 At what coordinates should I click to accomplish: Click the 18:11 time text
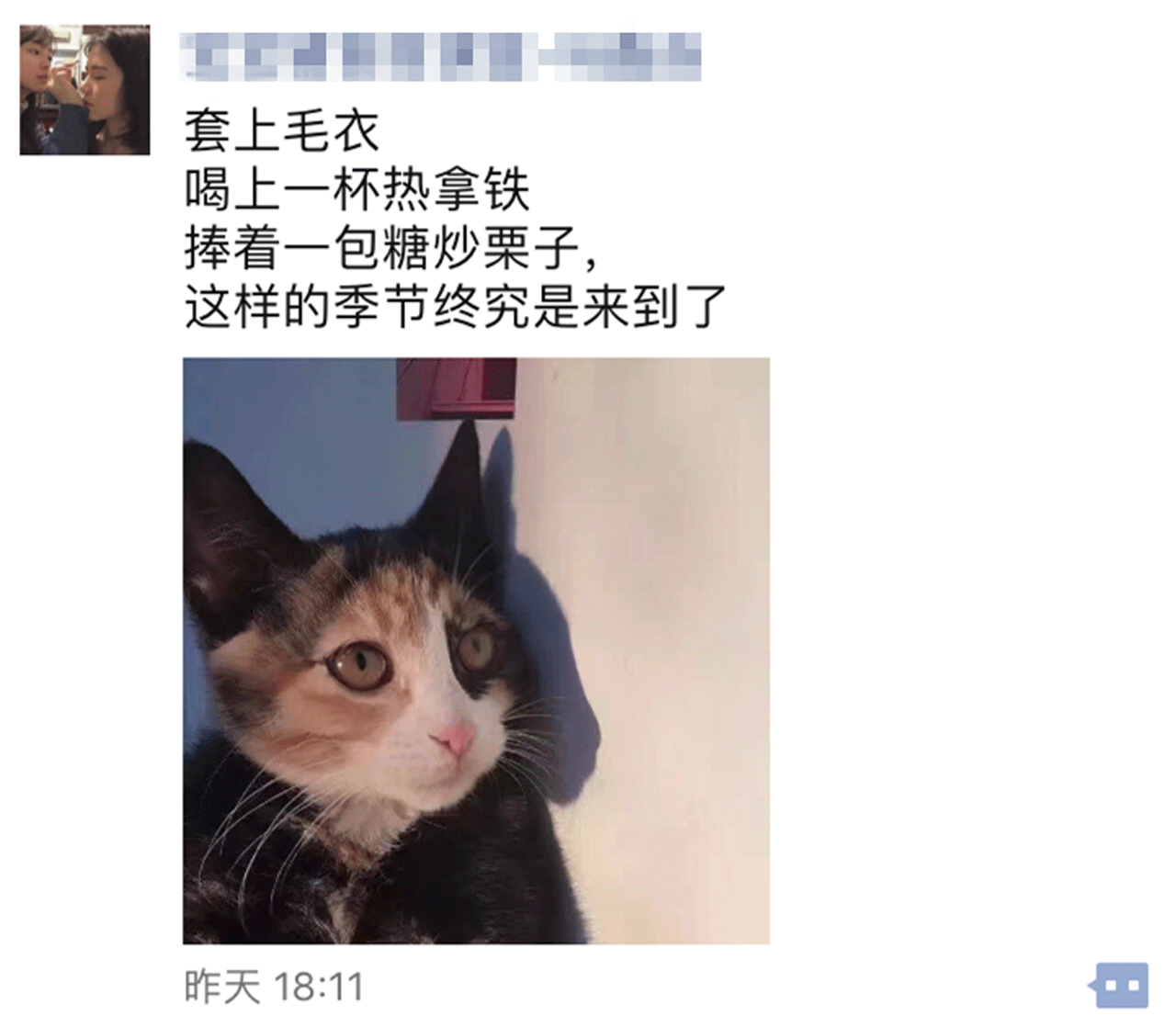(319, 988)
